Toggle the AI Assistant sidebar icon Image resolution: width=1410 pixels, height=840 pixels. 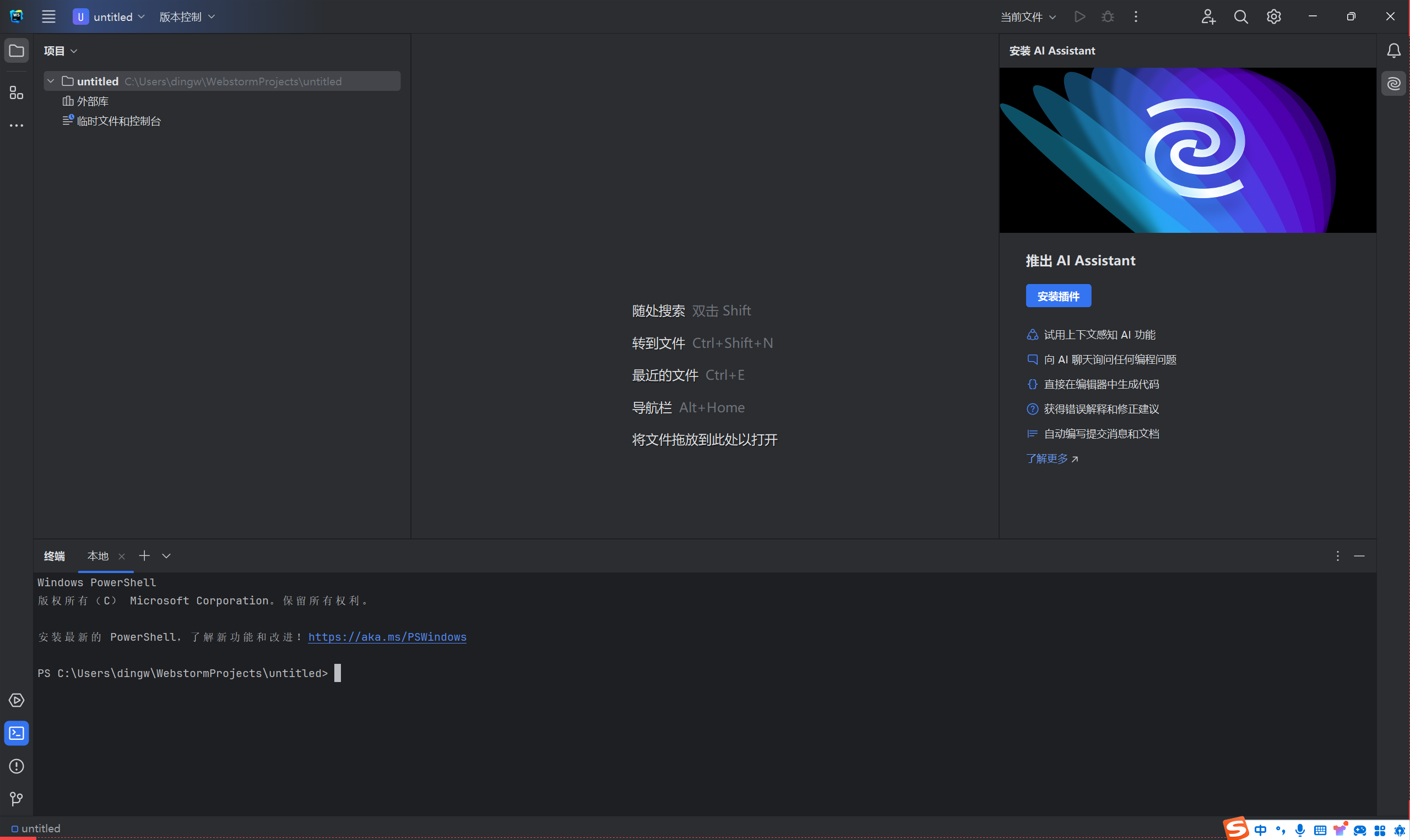click(1393, 84)
